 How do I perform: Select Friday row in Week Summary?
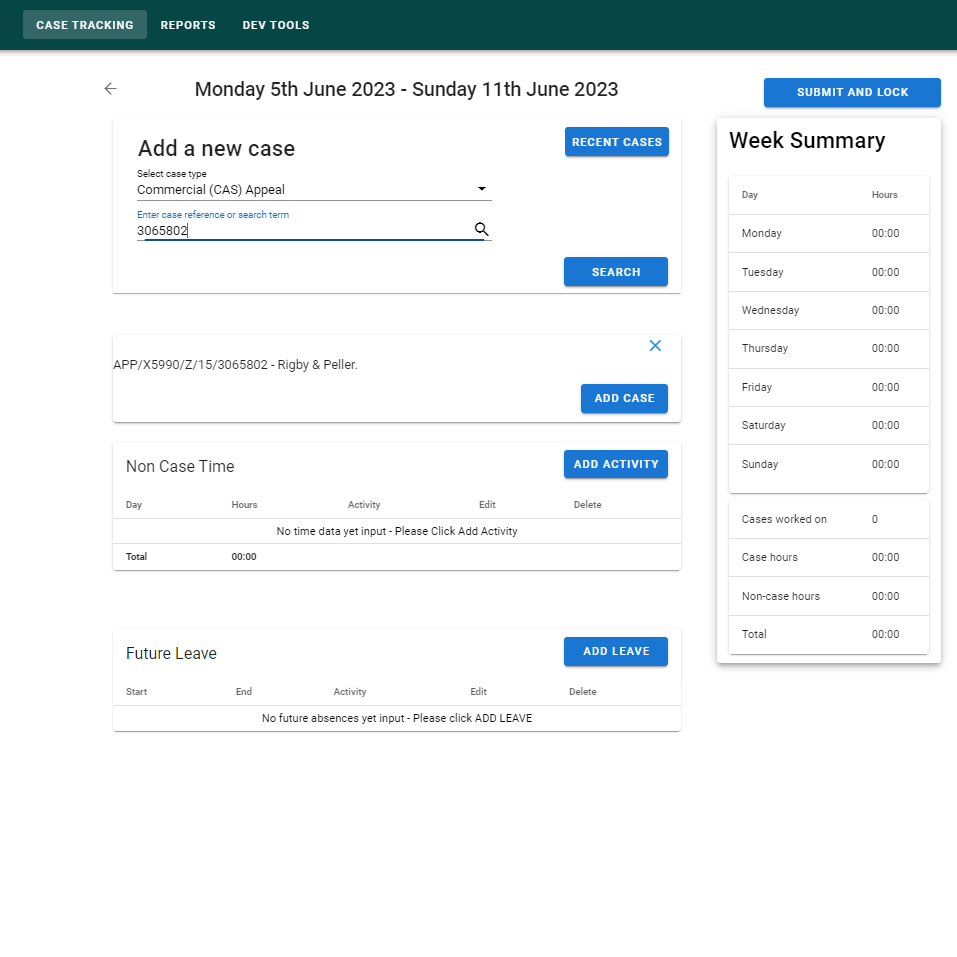pos(829,388)
